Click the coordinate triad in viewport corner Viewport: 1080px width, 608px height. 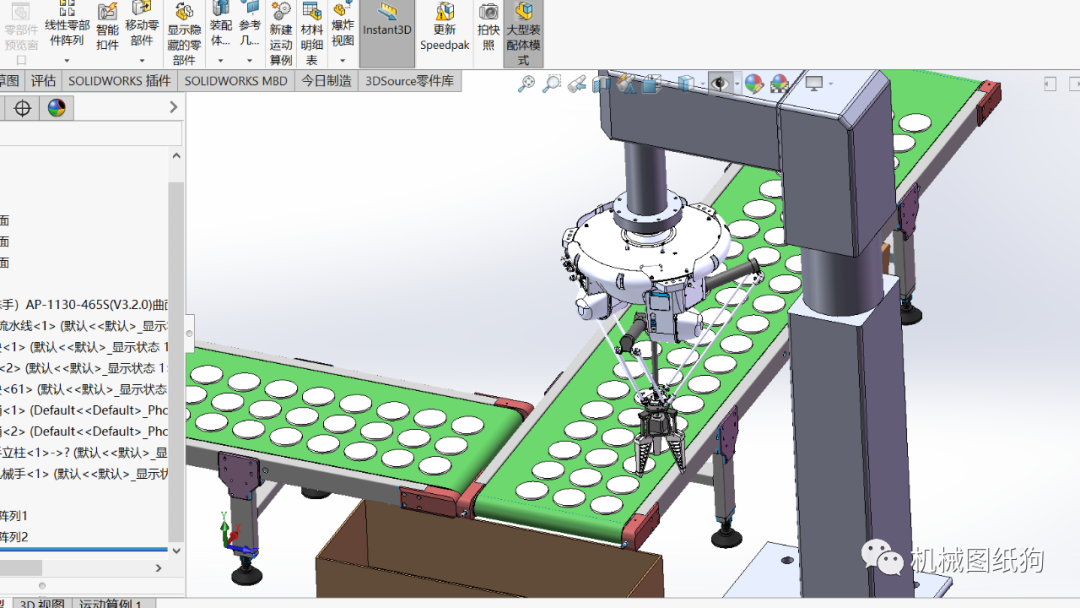pyautogui.click(x=236, y=535)
